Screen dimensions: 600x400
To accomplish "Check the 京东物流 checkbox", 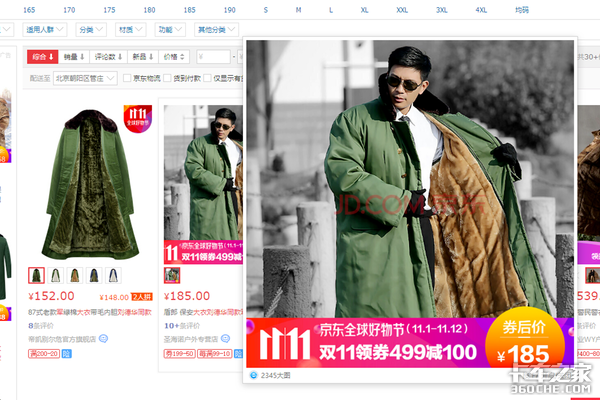I will pos(127,78).
